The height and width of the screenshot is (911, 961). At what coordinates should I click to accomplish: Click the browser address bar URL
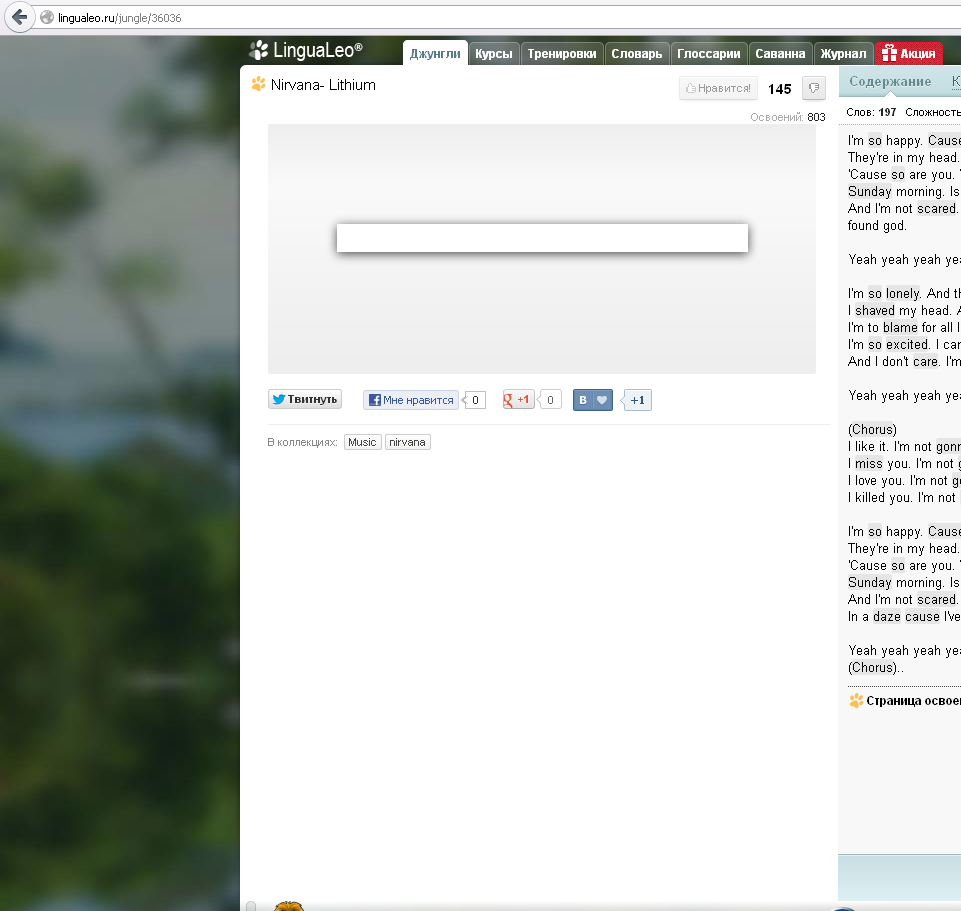(x=120, y=18)
